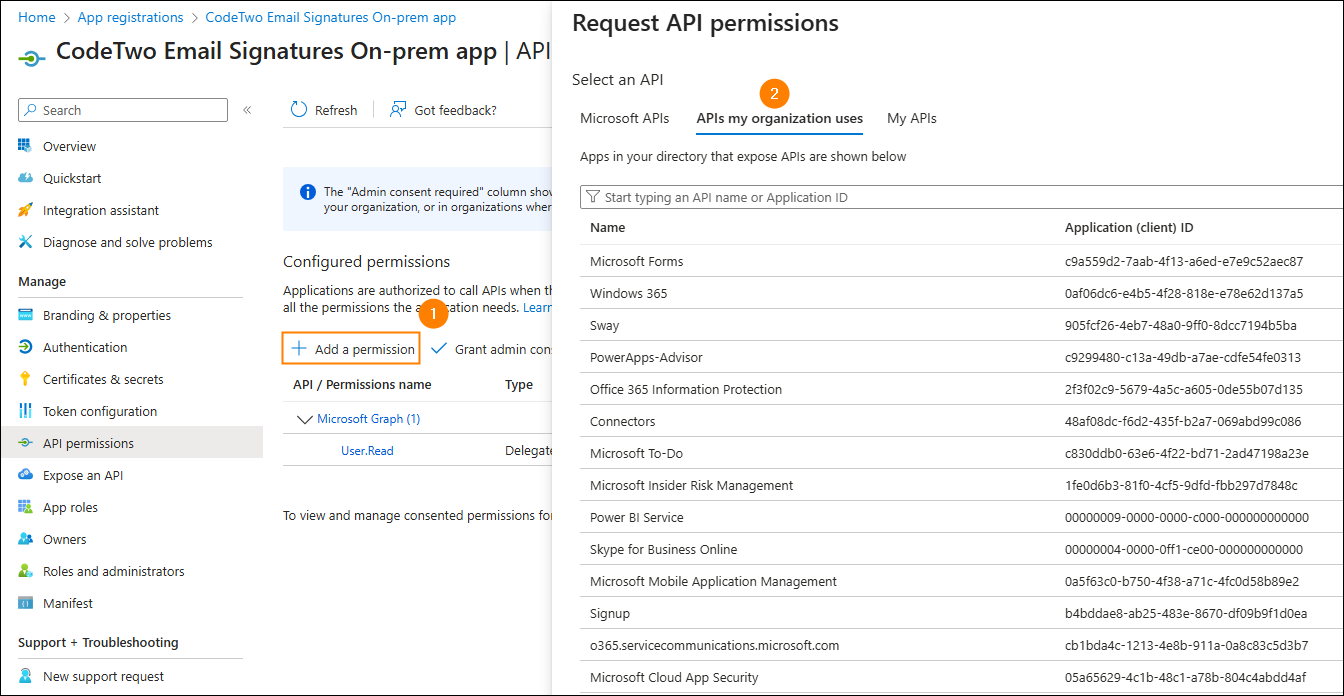Open the User.Read permission link
The width and height of the screenshot is (1344, 696).
[367, 451]
